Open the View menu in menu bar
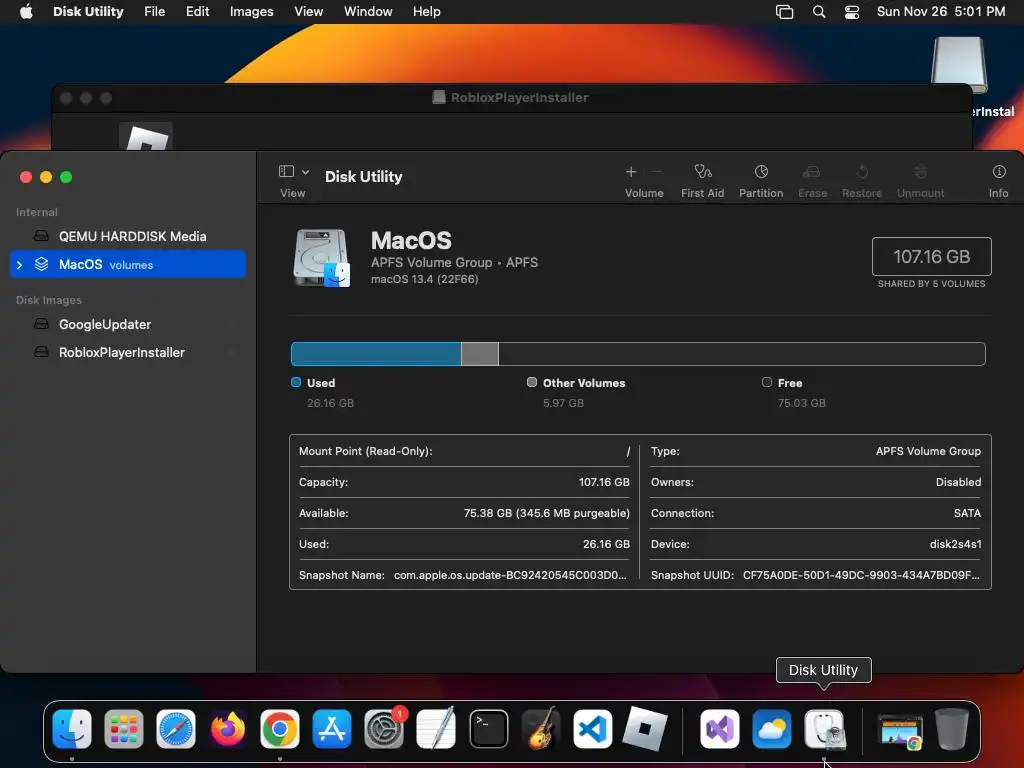The width and height of the screenshot is (1024, 768). pos(308,12)
